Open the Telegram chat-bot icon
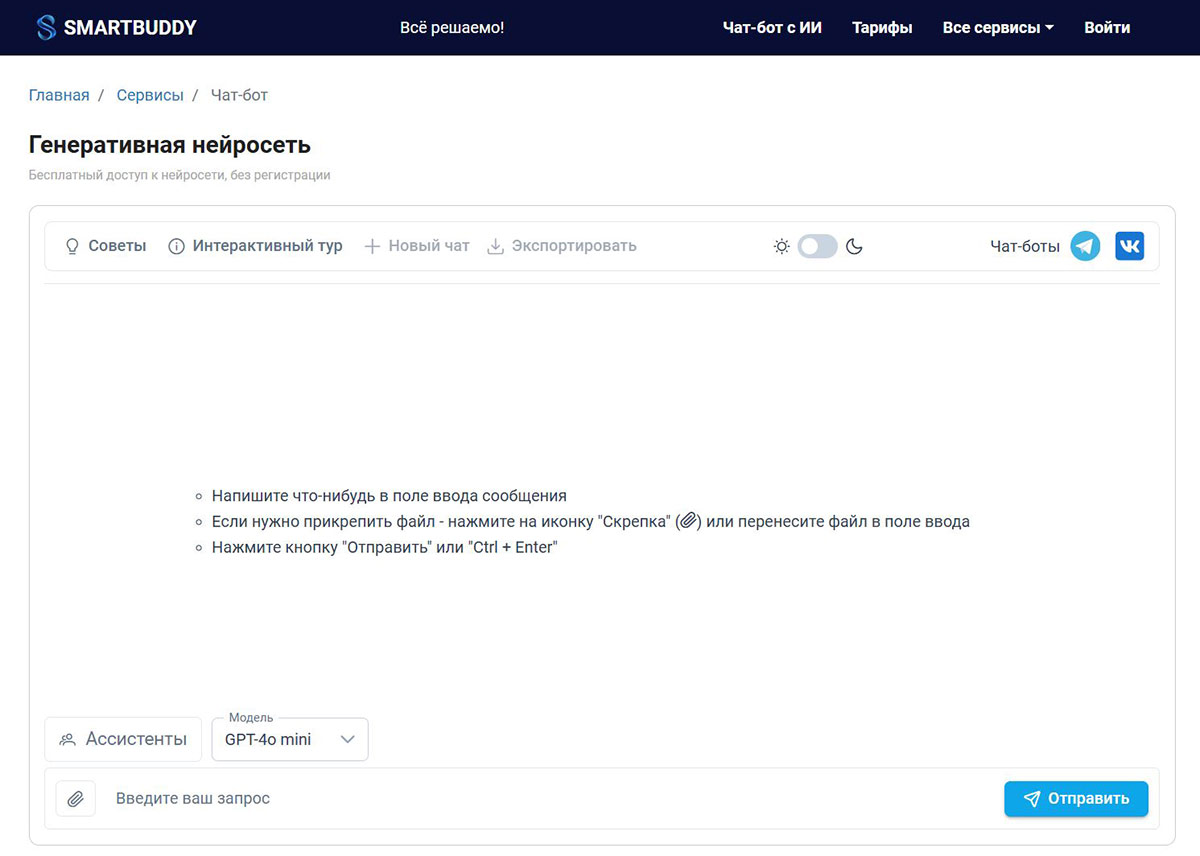The height and width of the screenshot is (856, 1200). [1085, 245]
